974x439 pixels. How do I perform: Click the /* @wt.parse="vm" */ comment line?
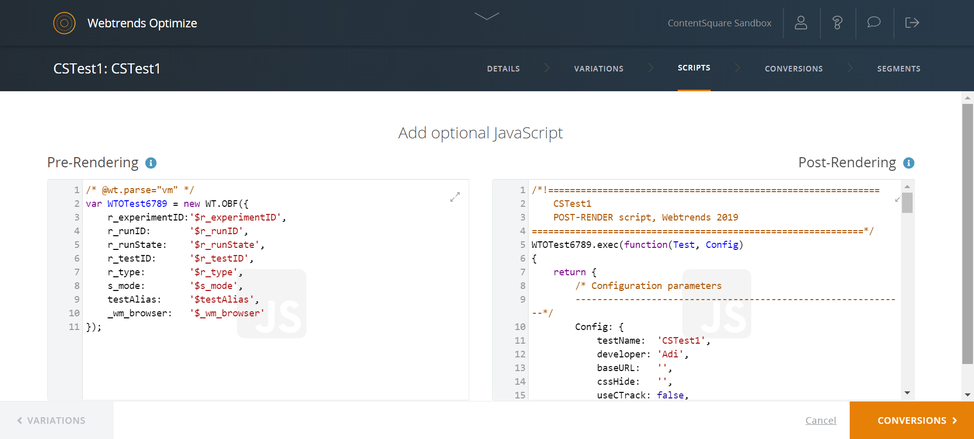click(x=141, y=190)
